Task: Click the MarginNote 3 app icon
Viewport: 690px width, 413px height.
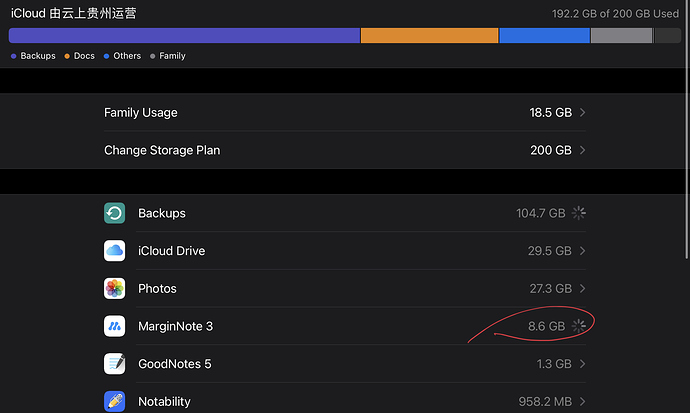Action: (x=114, y=326)
